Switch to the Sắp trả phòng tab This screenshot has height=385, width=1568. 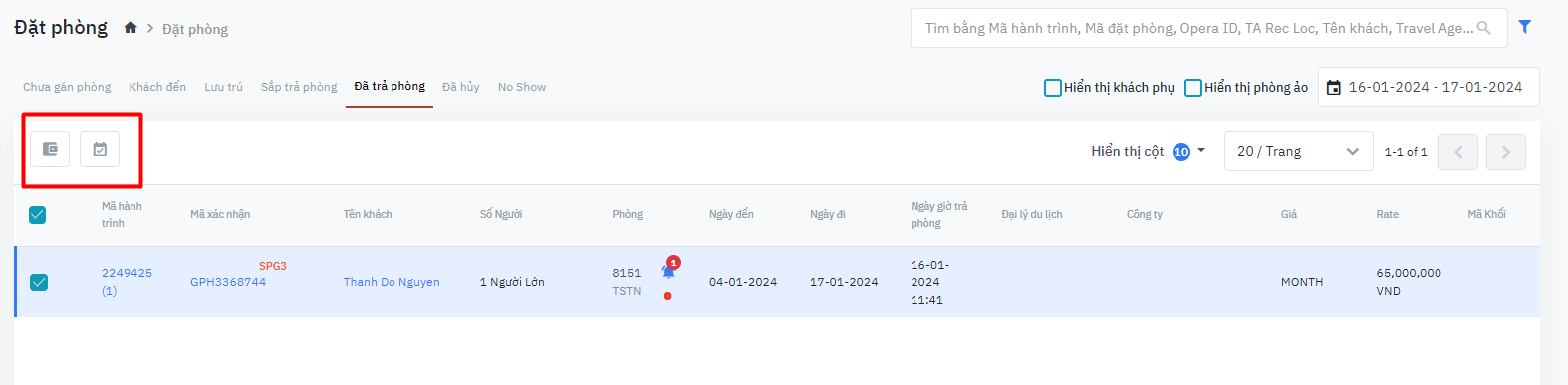(299, 87)
